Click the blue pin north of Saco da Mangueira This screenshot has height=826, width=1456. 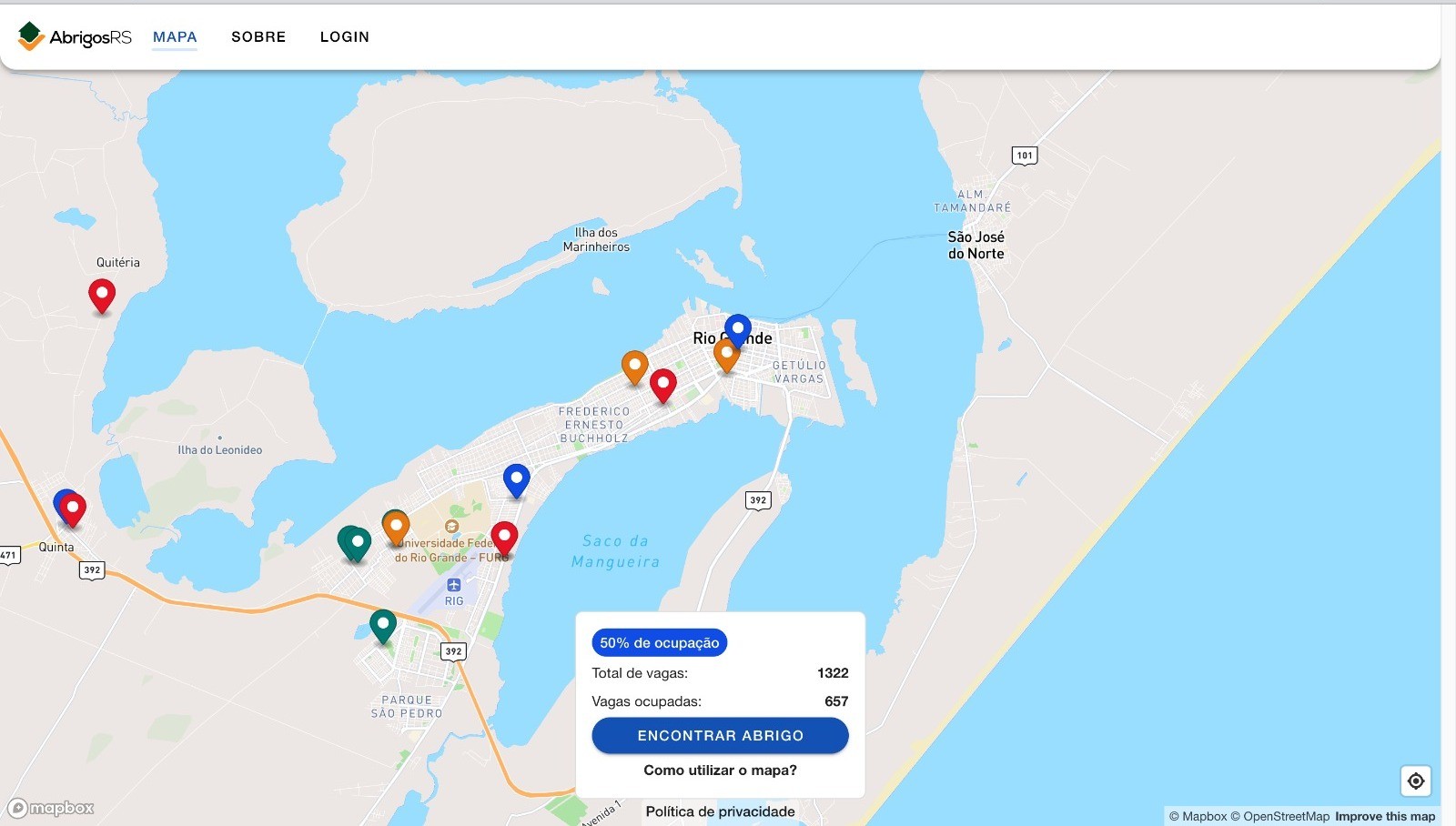pos(516,480)
